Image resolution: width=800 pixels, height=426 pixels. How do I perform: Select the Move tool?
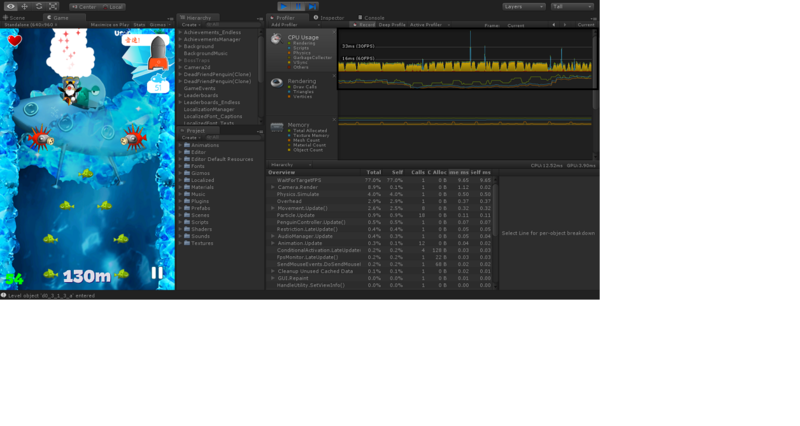(x=24, y=7)
